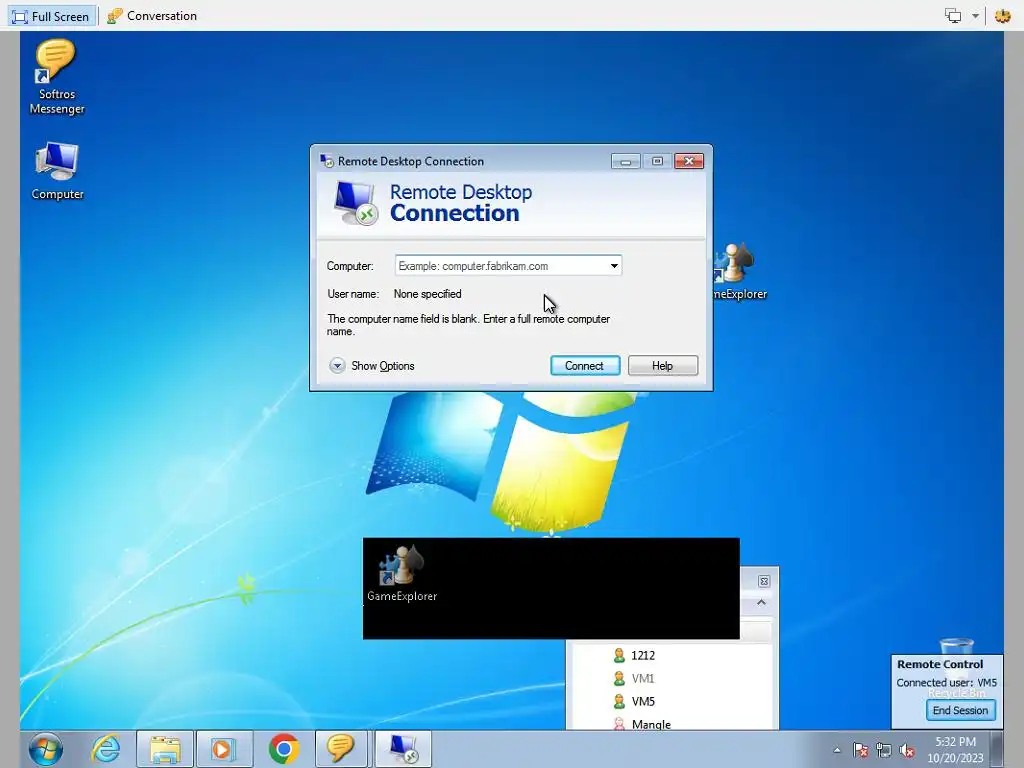Expand the monitor selection dropdown arrow

(975, 16)
